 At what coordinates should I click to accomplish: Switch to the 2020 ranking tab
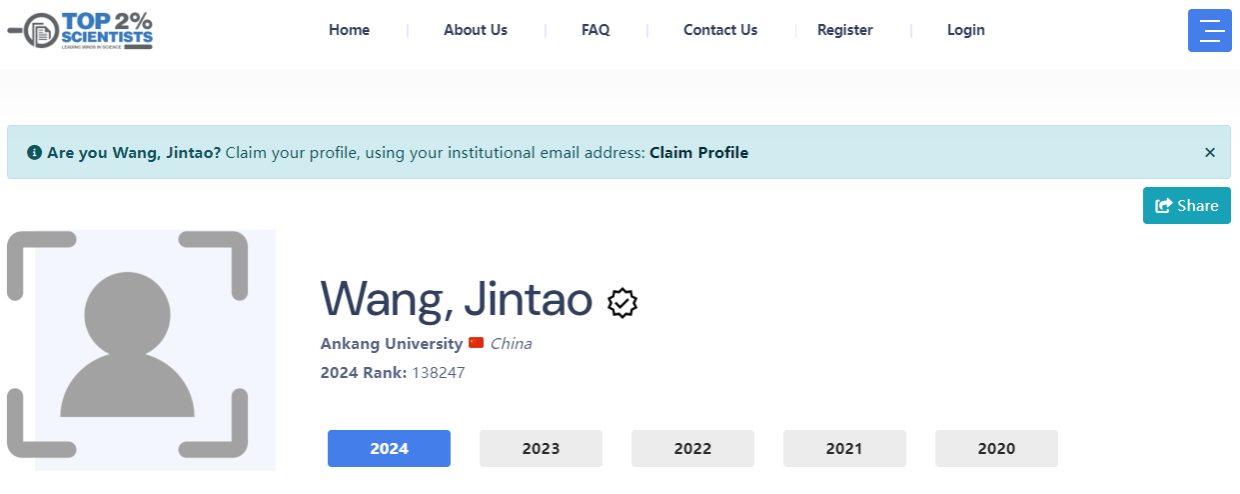[996, 449]
